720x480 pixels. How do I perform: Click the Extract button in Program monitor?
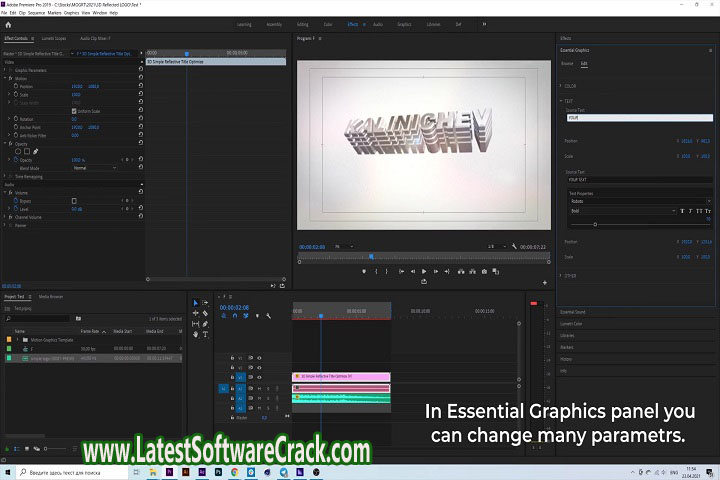[472, 271]
